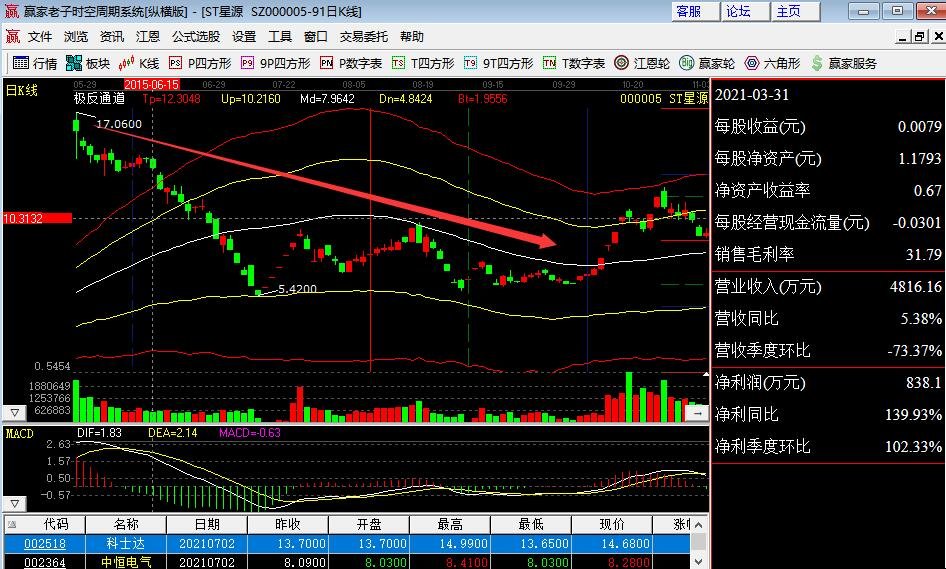Image resolution: width=946 pixels, height=569 pixels.
Task: Click the 客服 customer service button
Action: coord(695,11)
